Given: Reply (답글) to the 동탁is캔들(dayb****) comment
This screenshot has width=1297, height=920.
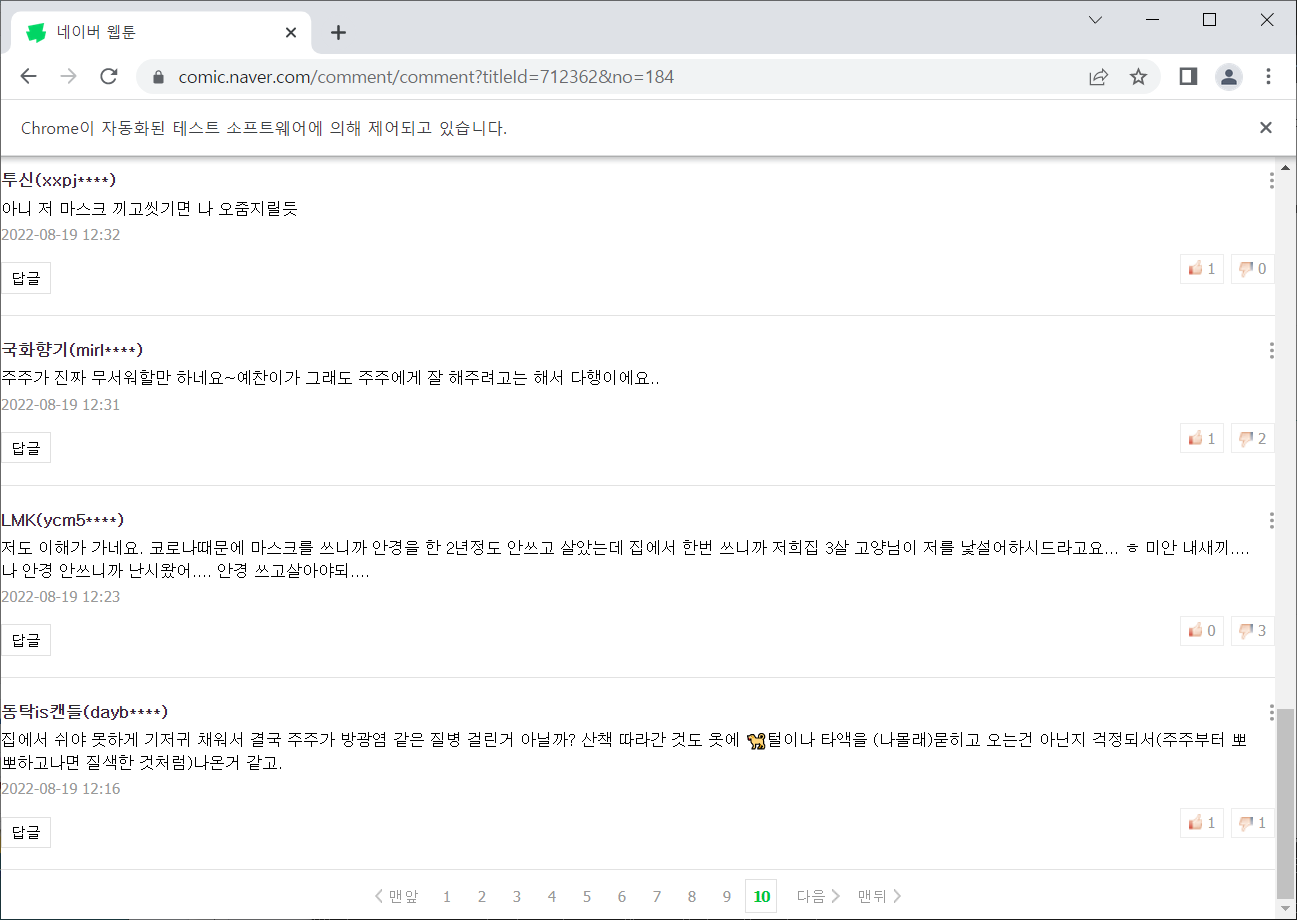Looking at the screenshot, I should coord(26,832).
